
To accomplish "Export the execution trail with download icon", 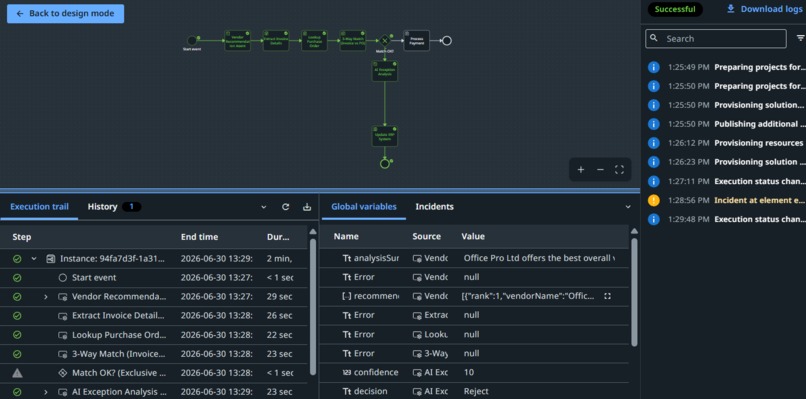I will (x=307, y=207).
